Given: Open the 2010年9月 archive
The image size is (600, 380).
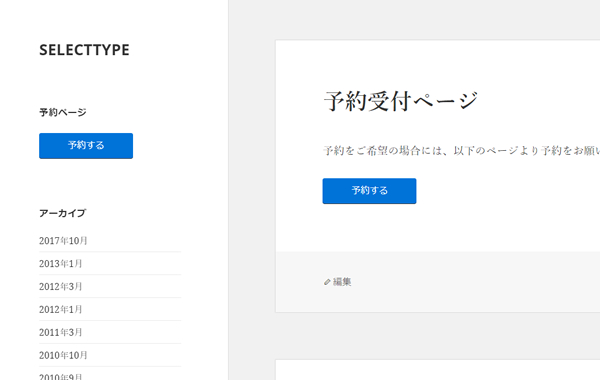Looking at the screenshot, I should click(x=60, y=376).
